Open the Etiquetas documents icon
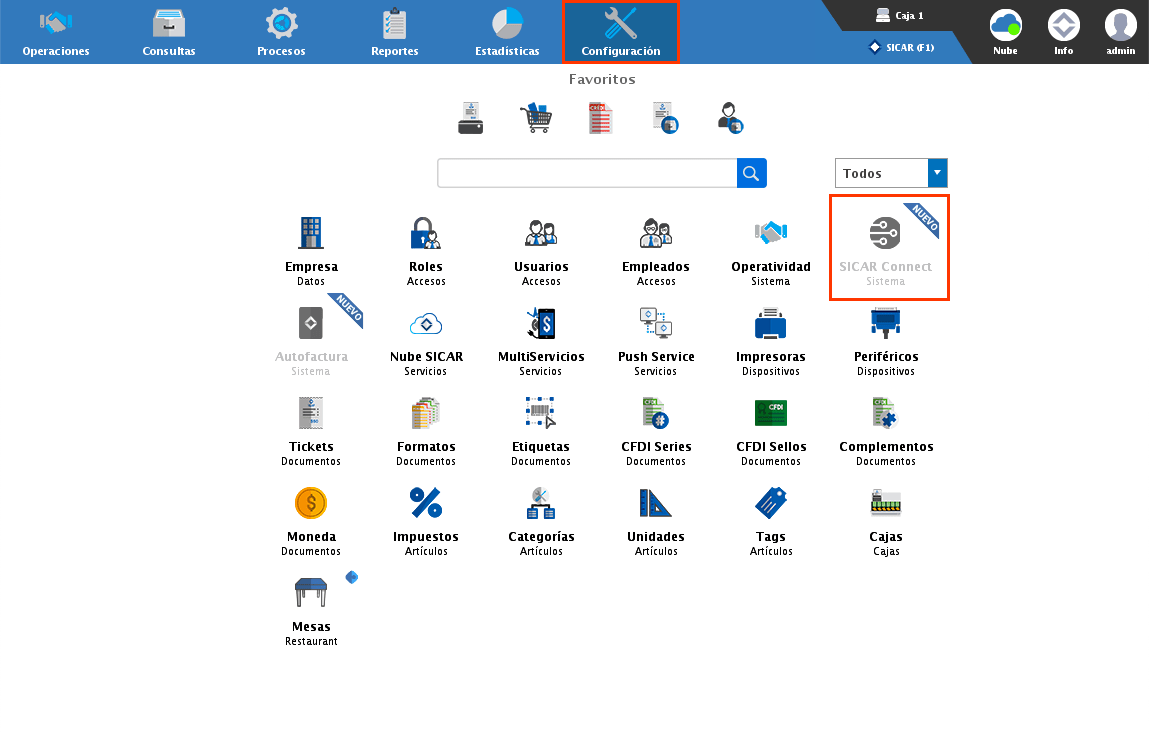This screenshot has height=732, width=1149. pos(540,414)
